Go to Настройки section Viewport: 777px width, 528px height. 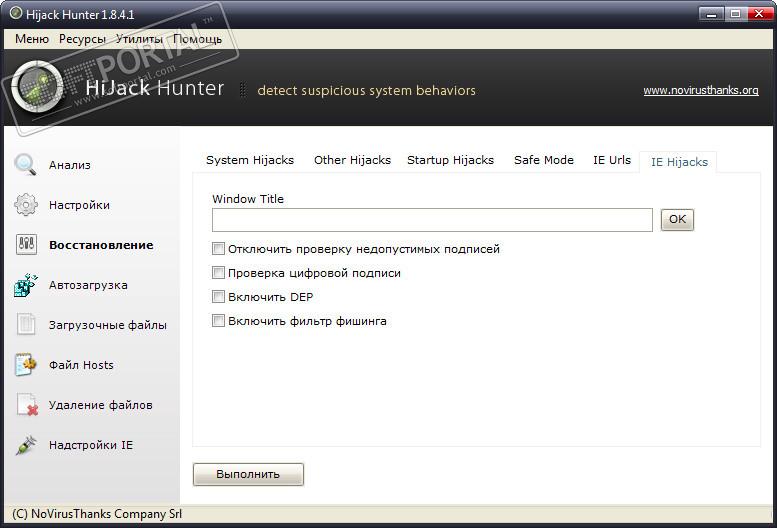click(x=79, y=205)
